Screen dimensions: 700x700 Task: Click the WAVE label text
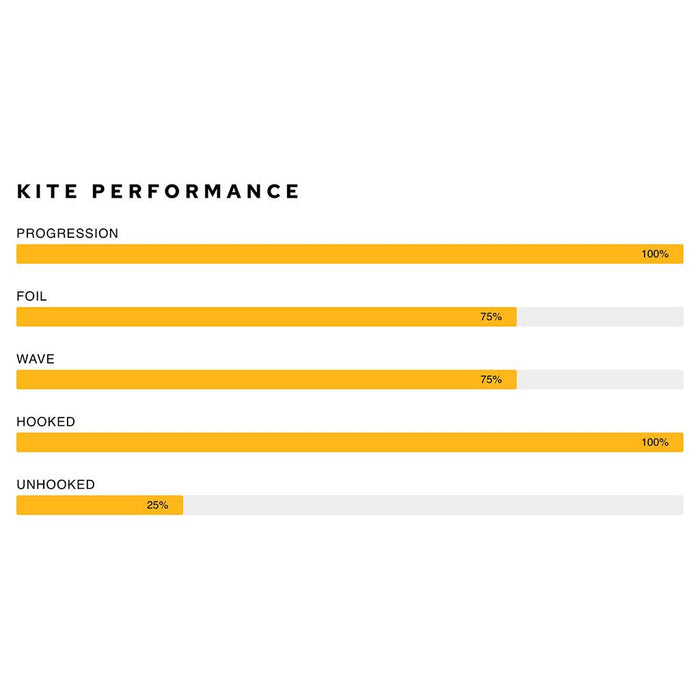click(36, 359)
